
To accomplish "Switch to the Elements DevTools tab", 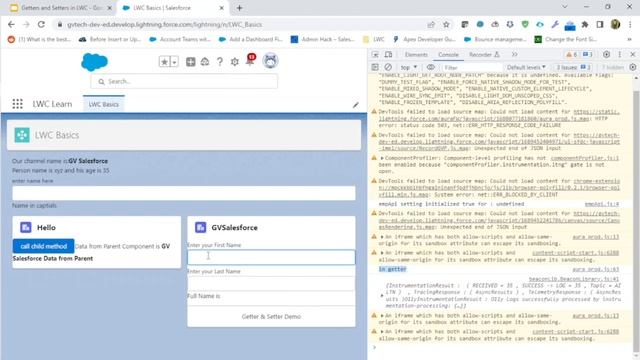I will [416, 54].
